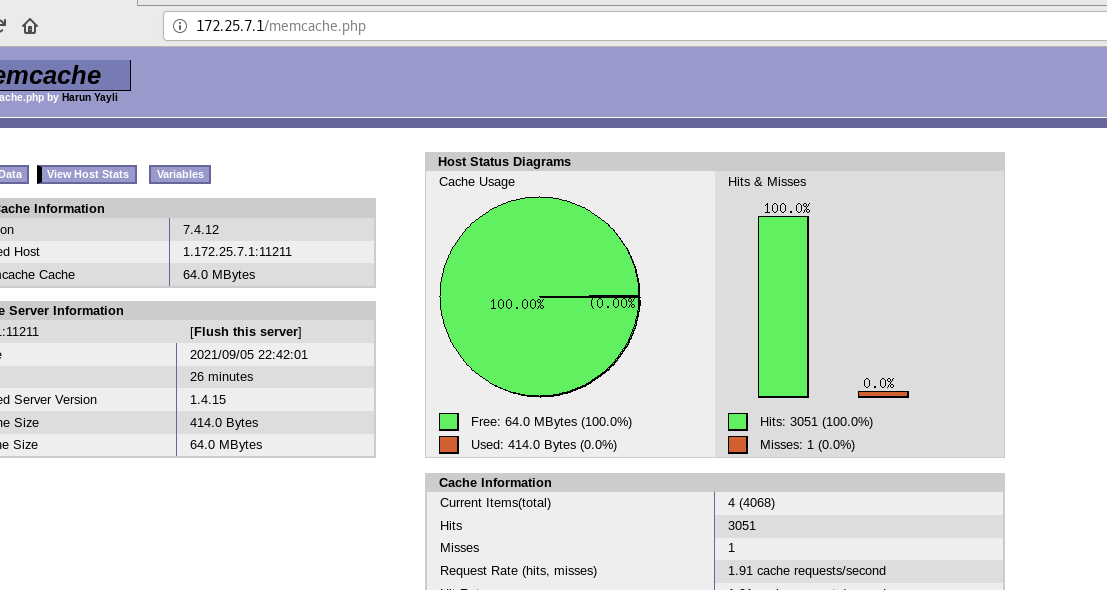Click the Hits: 3051 (100.0%) legend text
Image resolution: width=1107 pixels, height=590 pixels.
[816, 422]
